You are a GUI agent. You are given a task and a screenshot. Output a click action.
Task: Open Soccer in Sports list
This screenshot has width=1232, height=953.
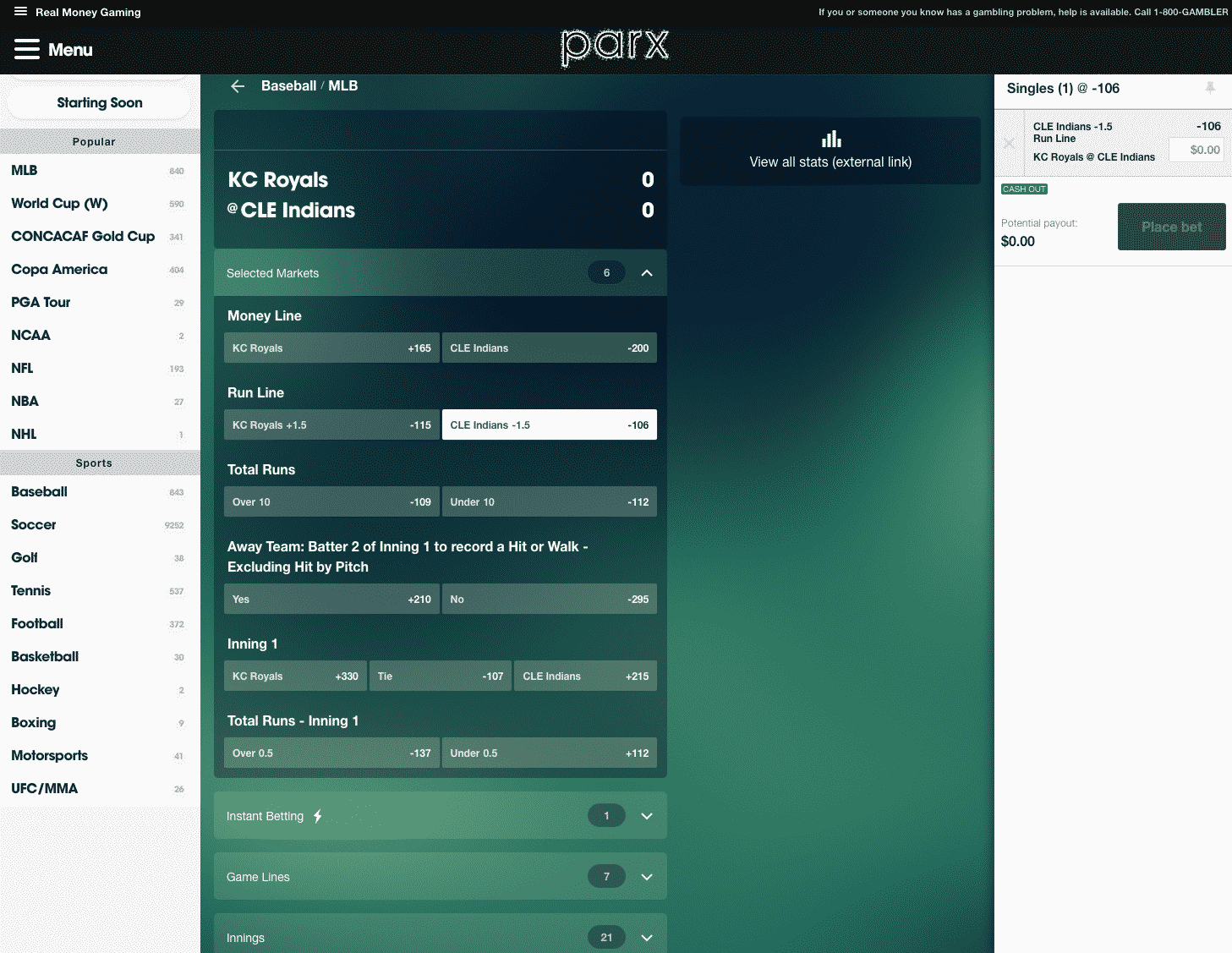(x=100, y=525)
